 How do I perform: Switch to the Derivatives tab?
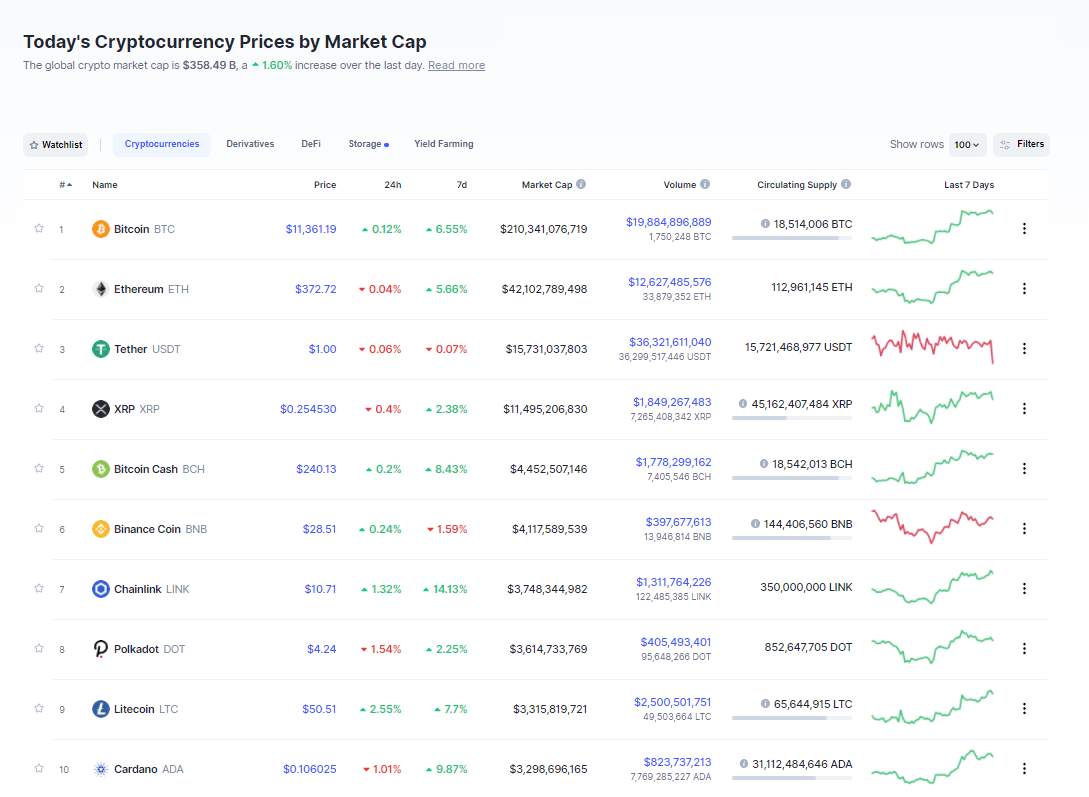pos(250,144)
